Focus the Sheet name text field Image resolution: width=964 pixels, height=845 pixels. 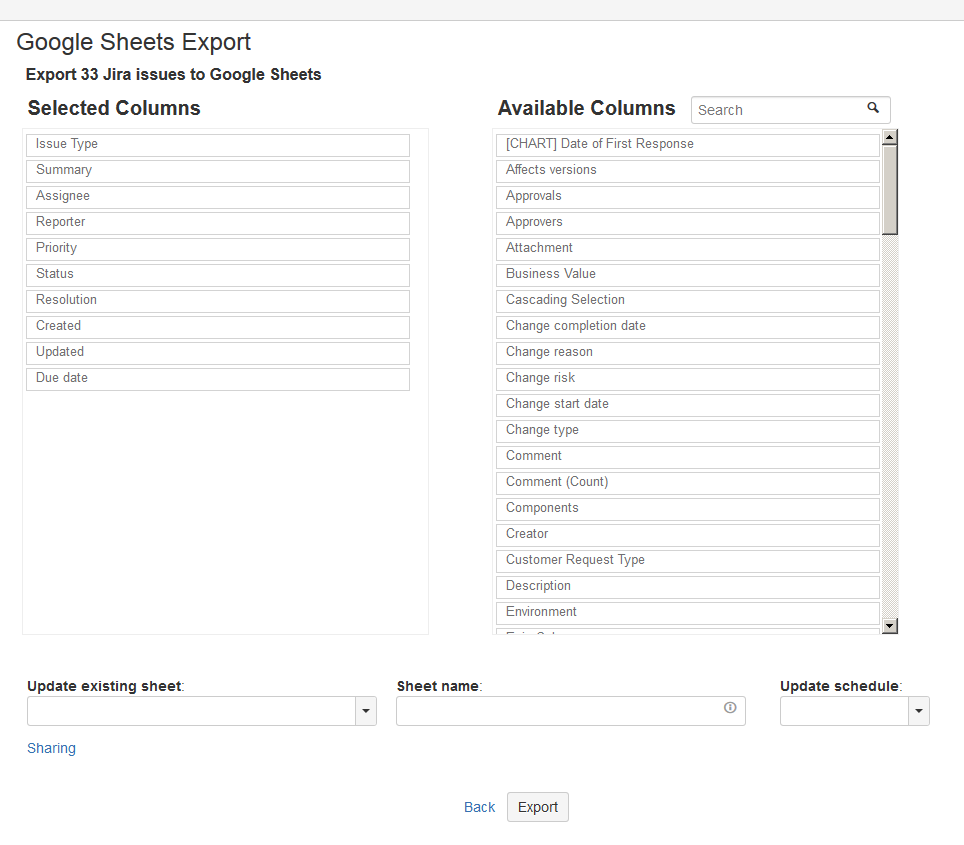[560, 711]
